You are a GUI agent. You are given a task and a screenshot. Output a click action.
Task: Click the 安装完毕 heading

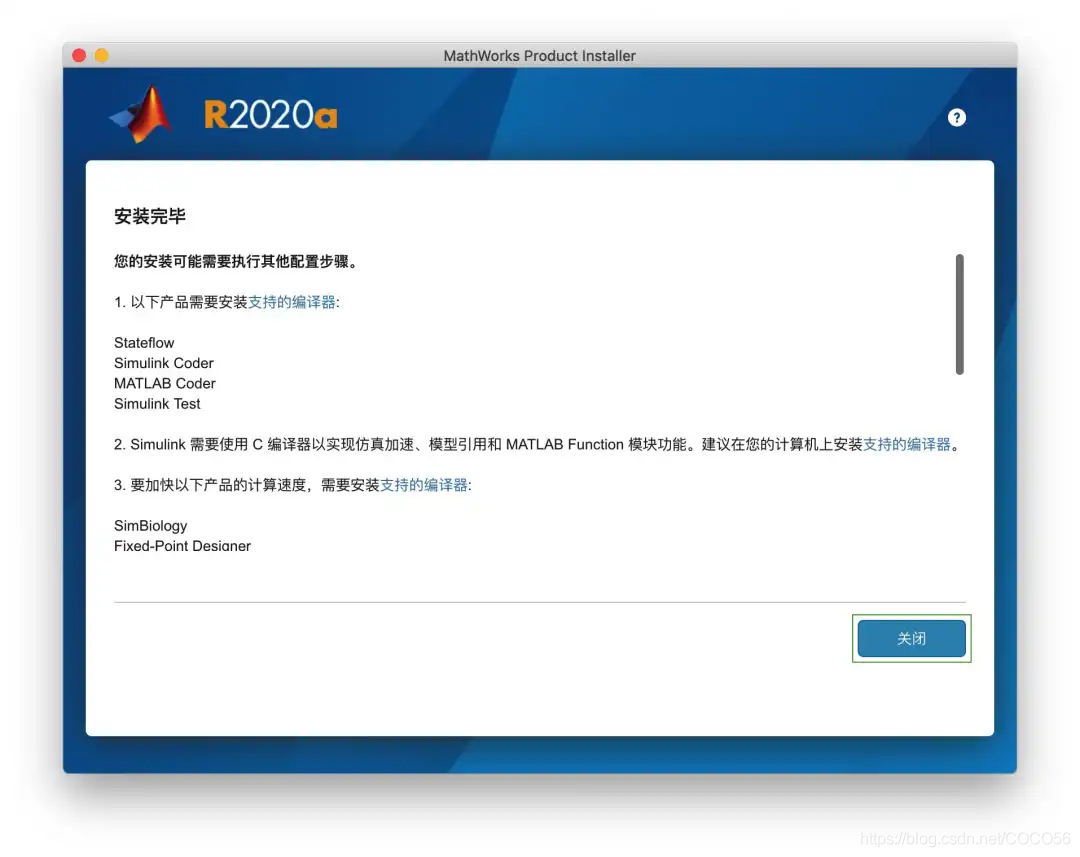pyautogui.click(x=149, y=216)
